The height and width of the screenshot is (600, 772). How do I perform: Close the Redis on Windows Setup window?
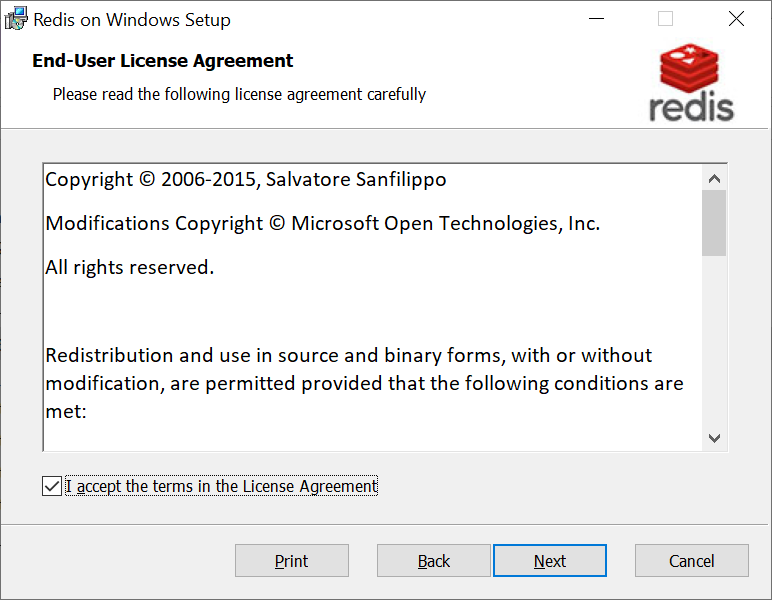(737, 19)
